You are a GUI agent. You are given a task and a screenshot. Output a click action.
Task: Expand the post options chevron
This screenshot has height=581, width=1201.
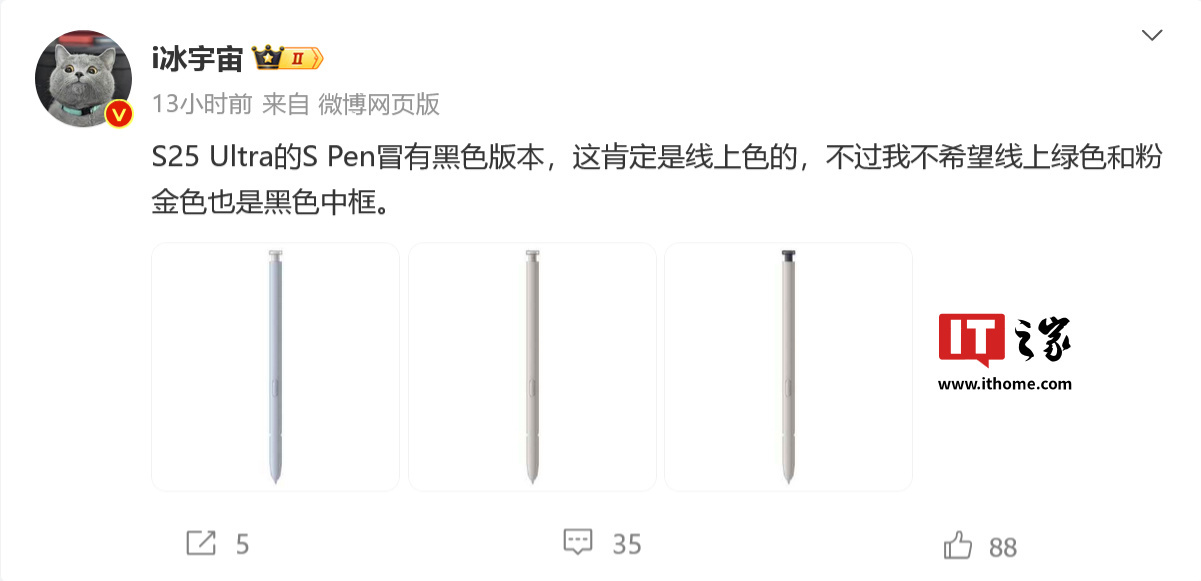(x=1152, y=35)
